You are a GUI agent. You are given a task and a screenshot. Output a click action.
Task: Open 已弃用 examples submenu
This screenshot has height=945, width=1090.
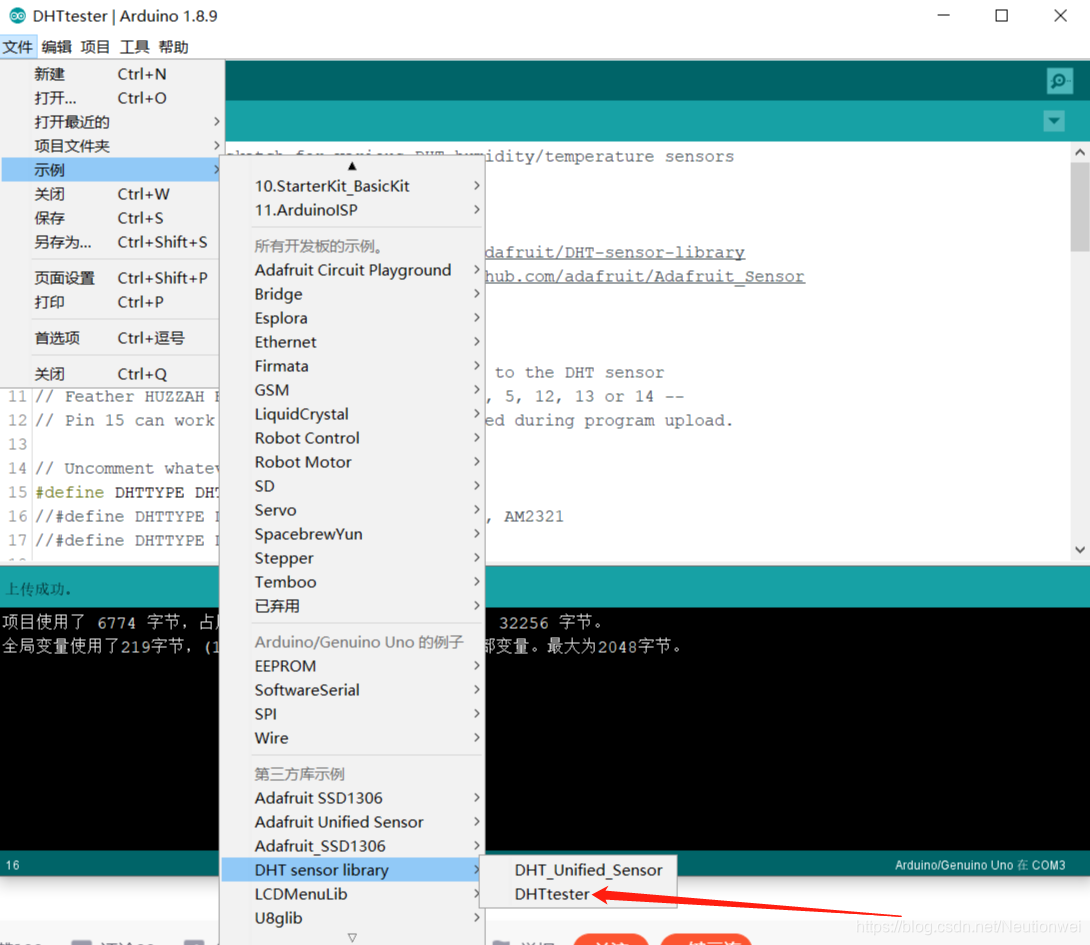coord(352,606)
